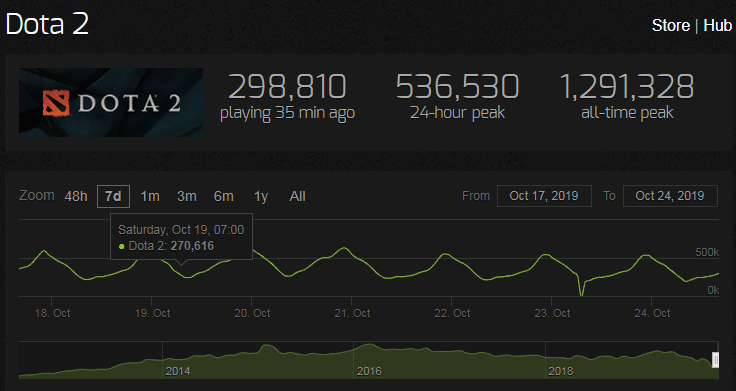Switch zoom to 1m
736x391 pixels.
[x=150, y=196]
